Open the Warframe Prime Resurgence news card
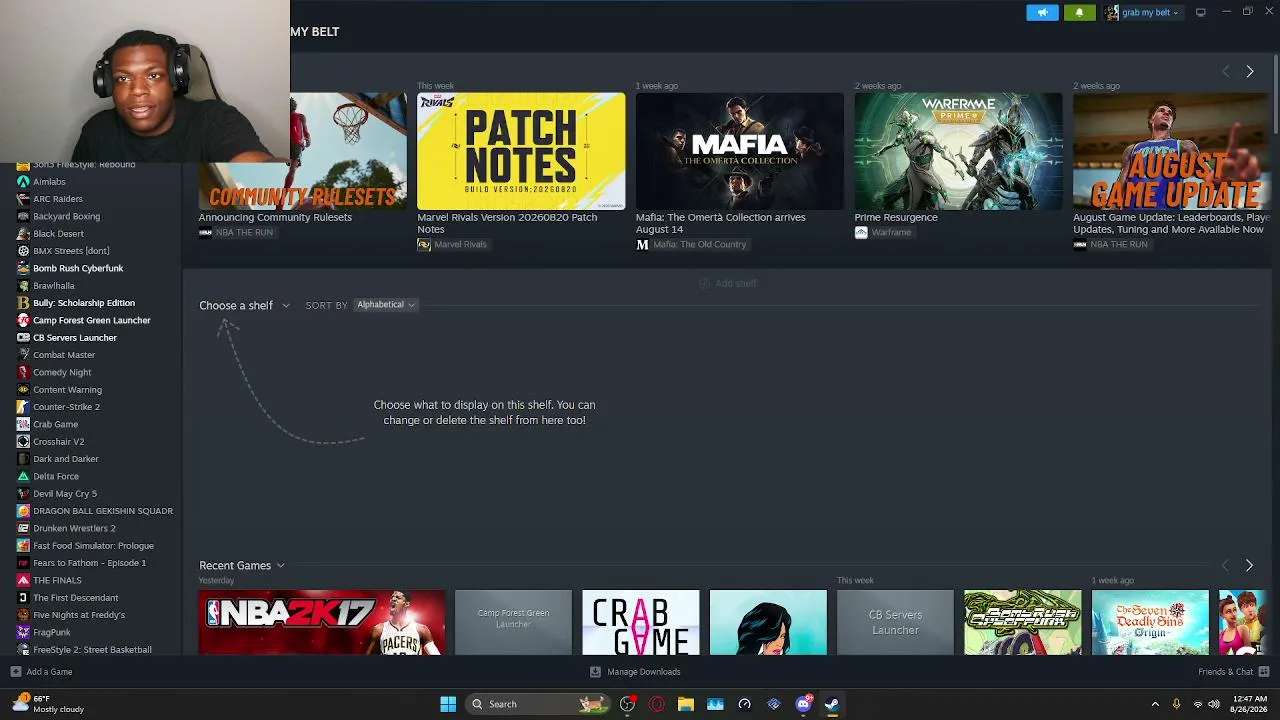Screen dimensions: 1280x720 click(958, 151)
